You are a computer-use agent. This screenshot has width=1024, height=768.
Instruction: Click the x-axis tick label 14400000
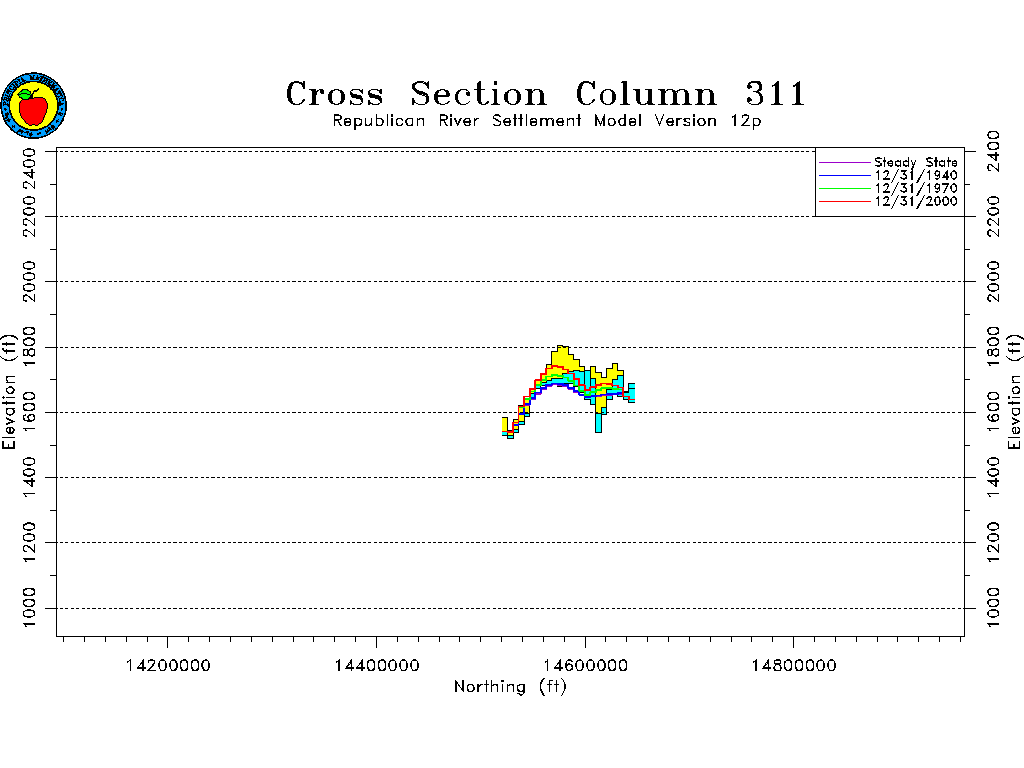tap(377, 665)
